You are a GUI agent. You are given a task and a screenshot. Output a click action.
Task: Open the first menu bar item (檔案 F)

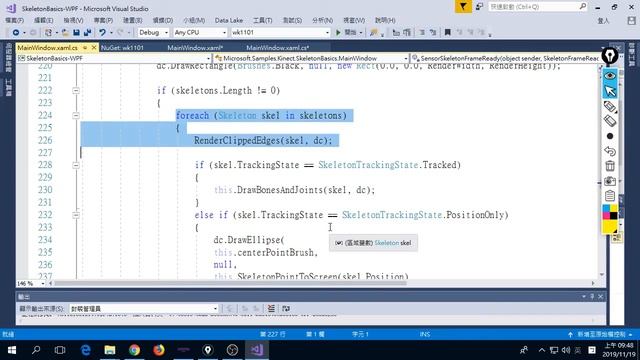[x=15, y=20]
